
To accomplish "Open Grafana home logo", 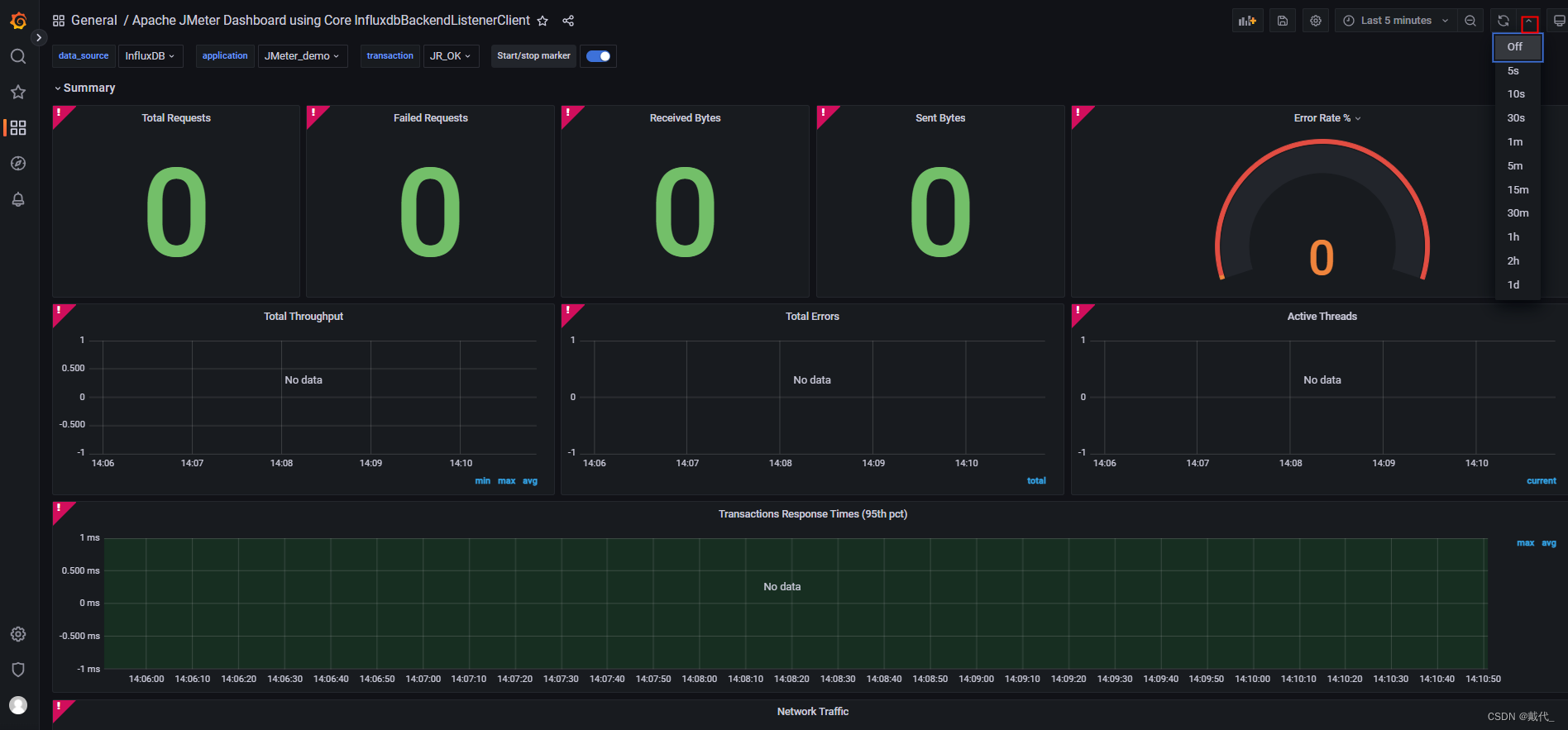I will click(x=18, y=21).
